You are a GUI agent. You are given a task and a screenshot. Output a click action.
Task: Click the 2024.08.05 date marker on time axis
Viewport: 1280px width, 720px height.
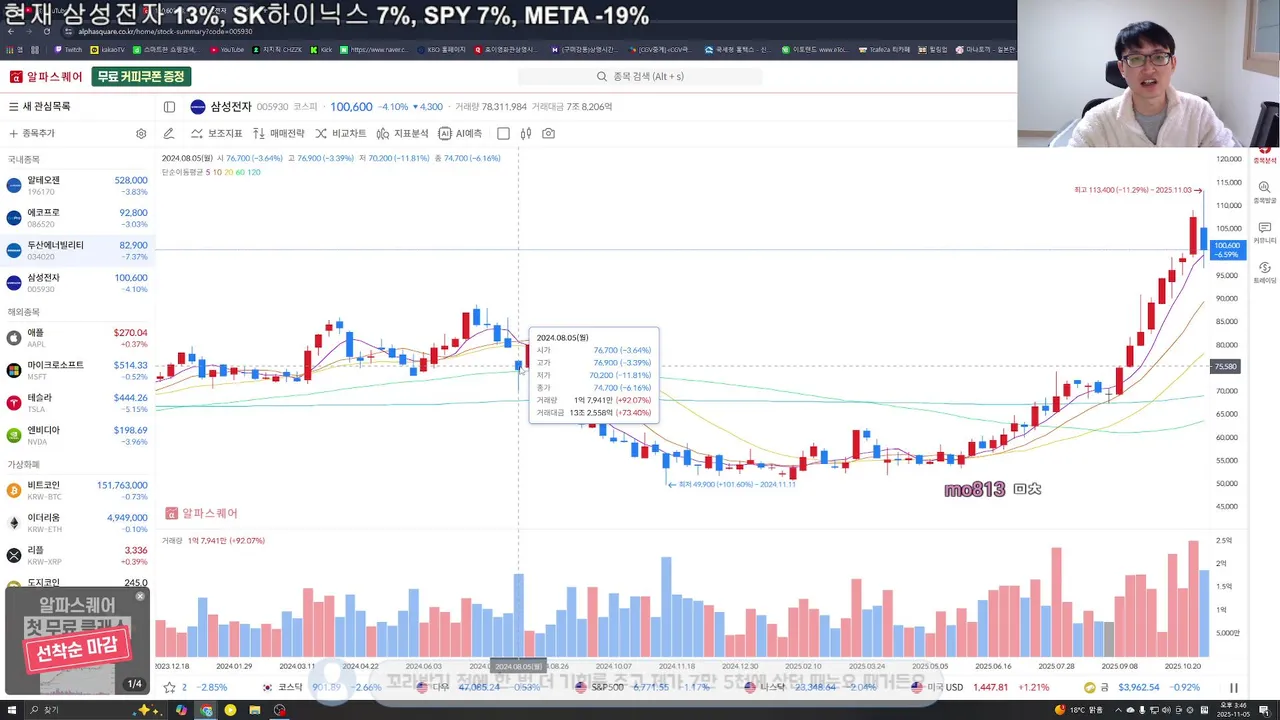pos(518,666)
